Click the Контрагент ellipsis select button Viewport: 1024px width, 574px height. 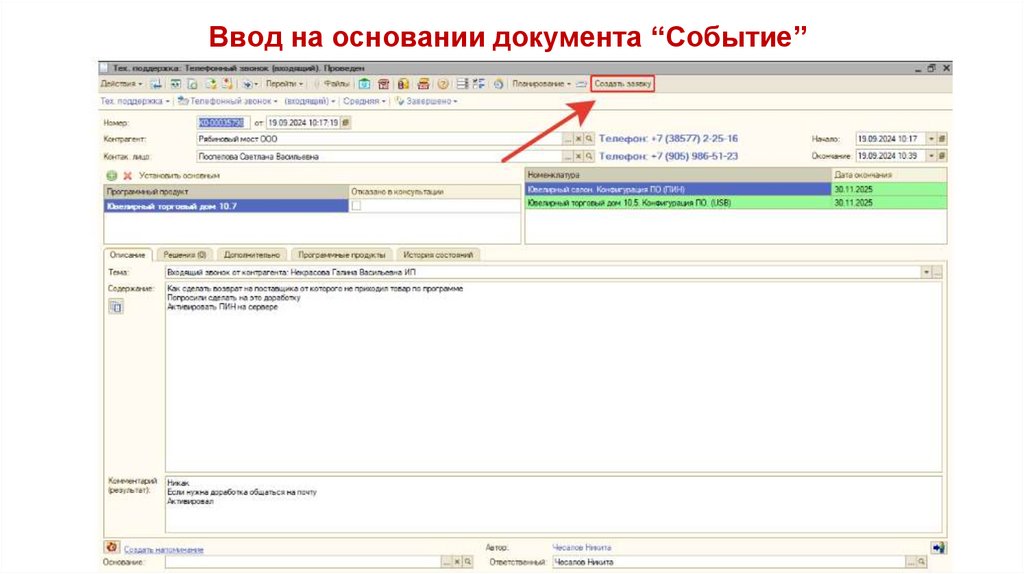click(x=568, y=139)
